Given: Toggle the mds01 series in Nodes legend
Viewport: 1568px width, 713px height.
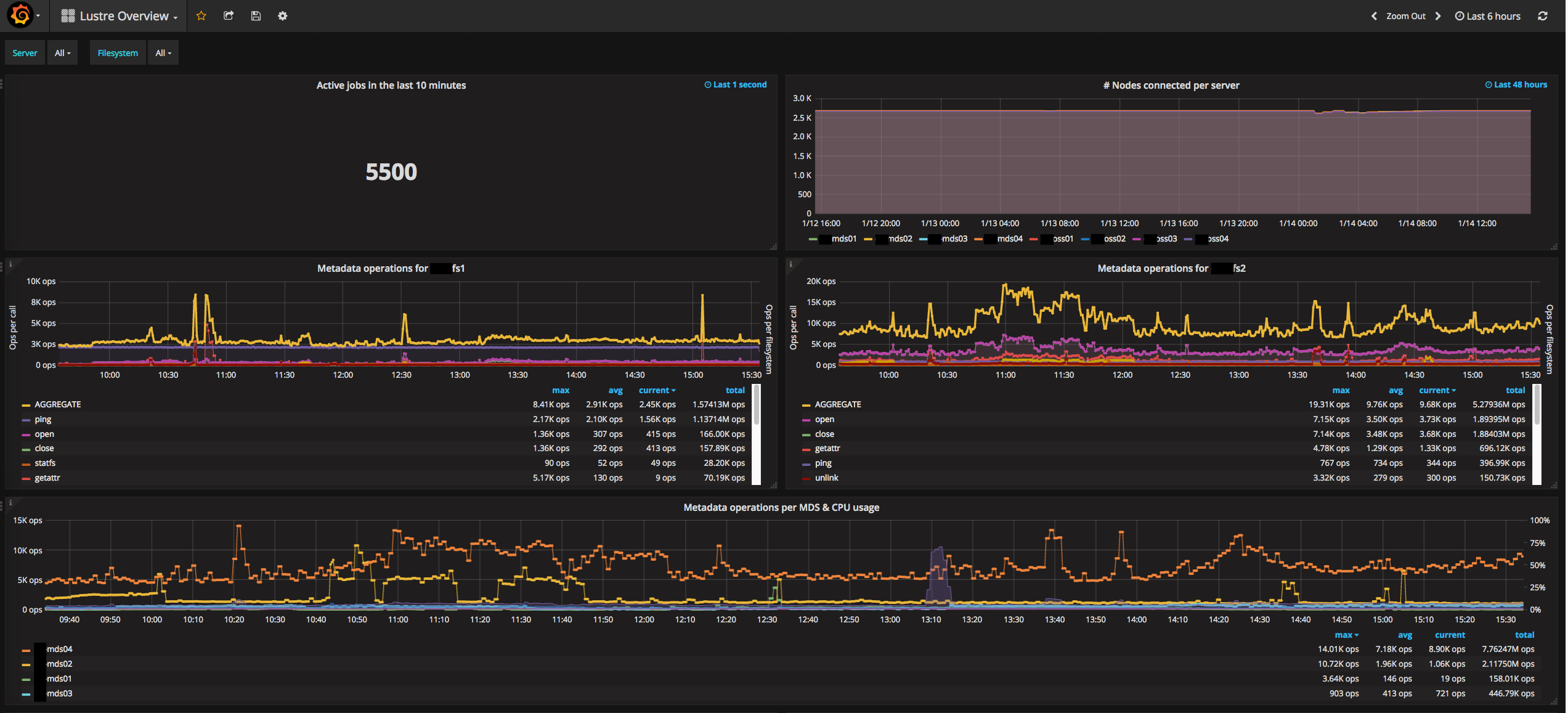Looking at the screenshot, I should [x=843, y=239].
